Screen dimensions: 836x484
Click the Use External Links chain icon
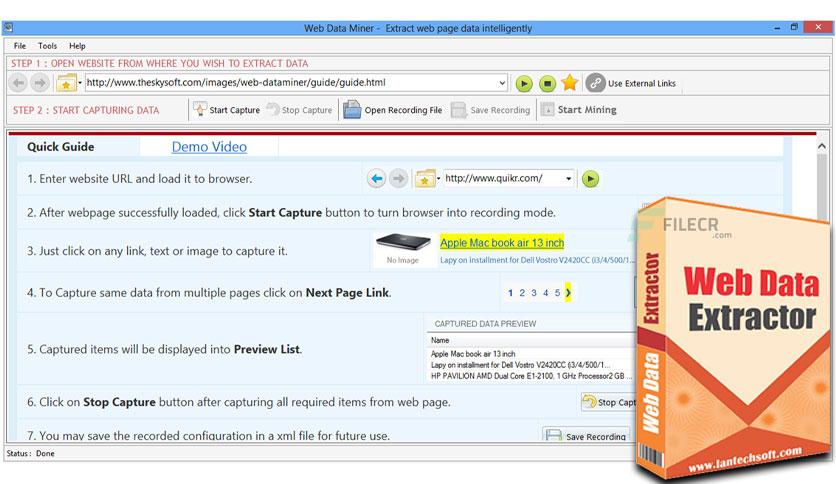click(596, 83)
